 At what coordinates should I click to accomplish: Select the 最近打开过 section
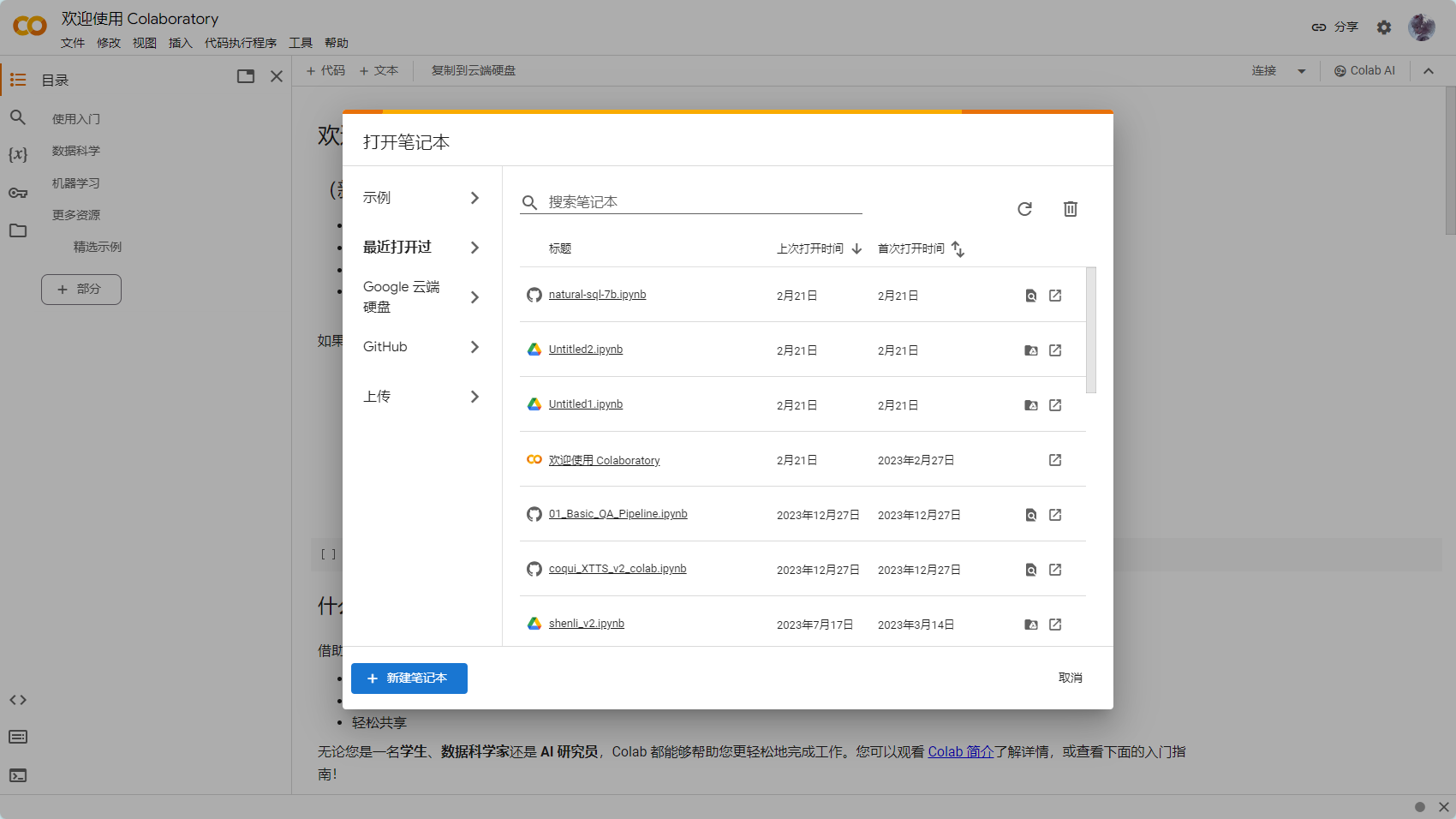pos(421,248)
